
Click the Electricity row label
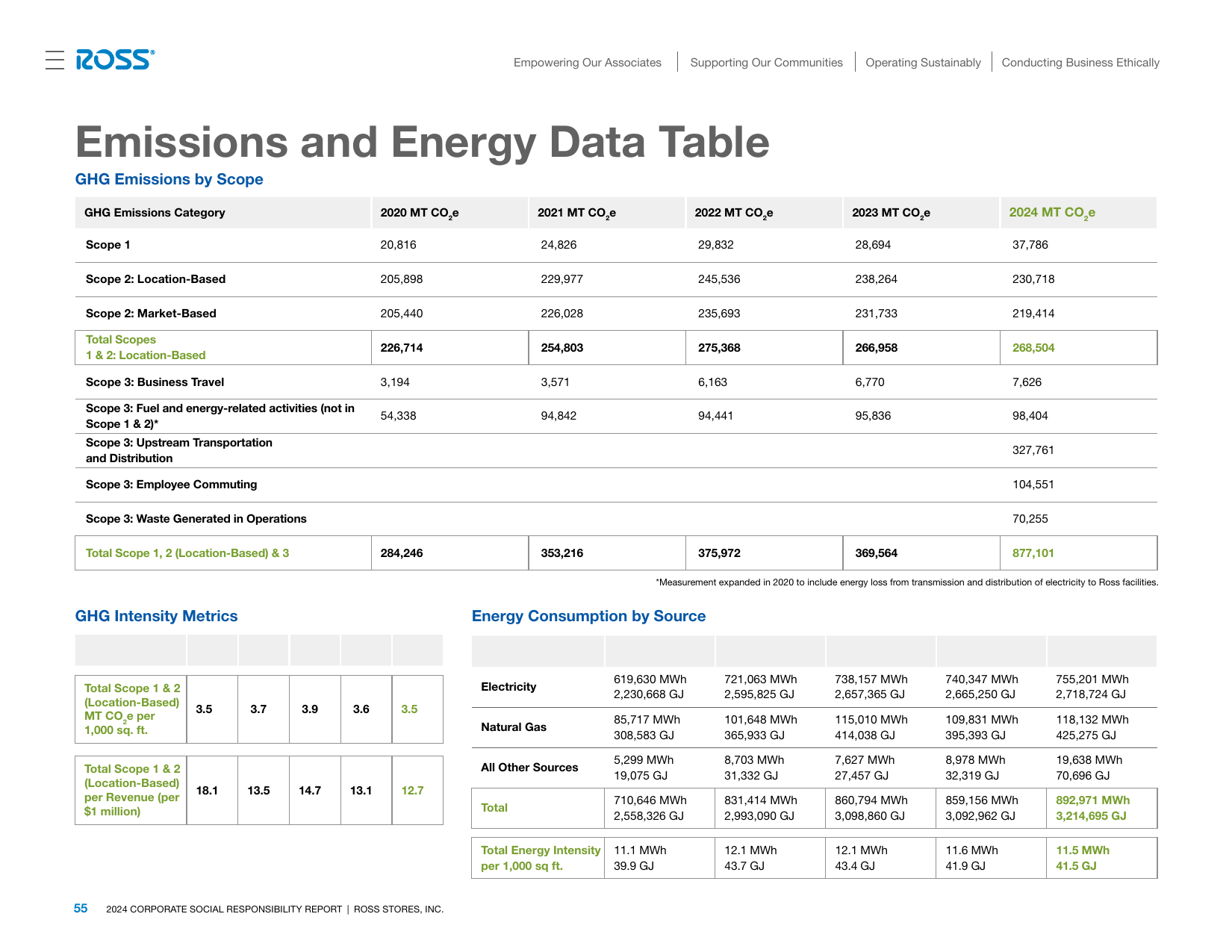pyautogui.click(x=508, y=687)
